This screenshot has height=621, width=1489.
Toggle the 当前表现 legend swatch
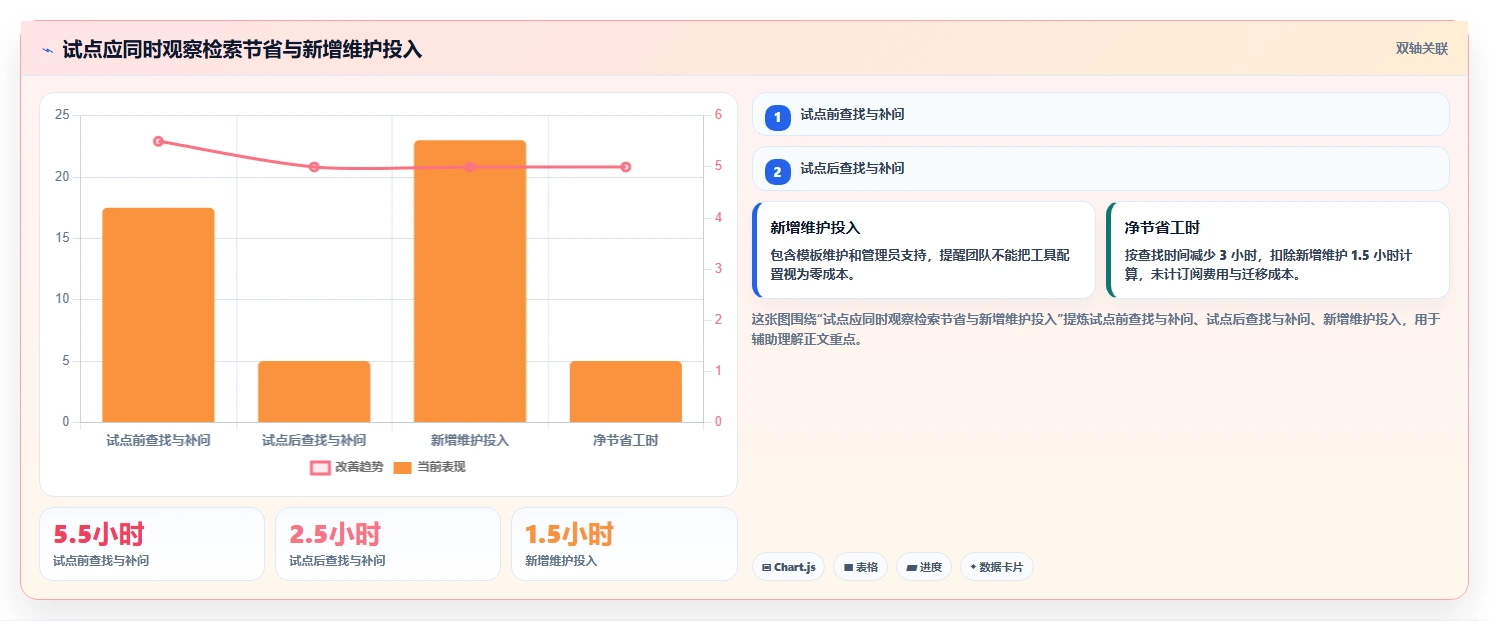pyautogui.click(x=403, y=467)
